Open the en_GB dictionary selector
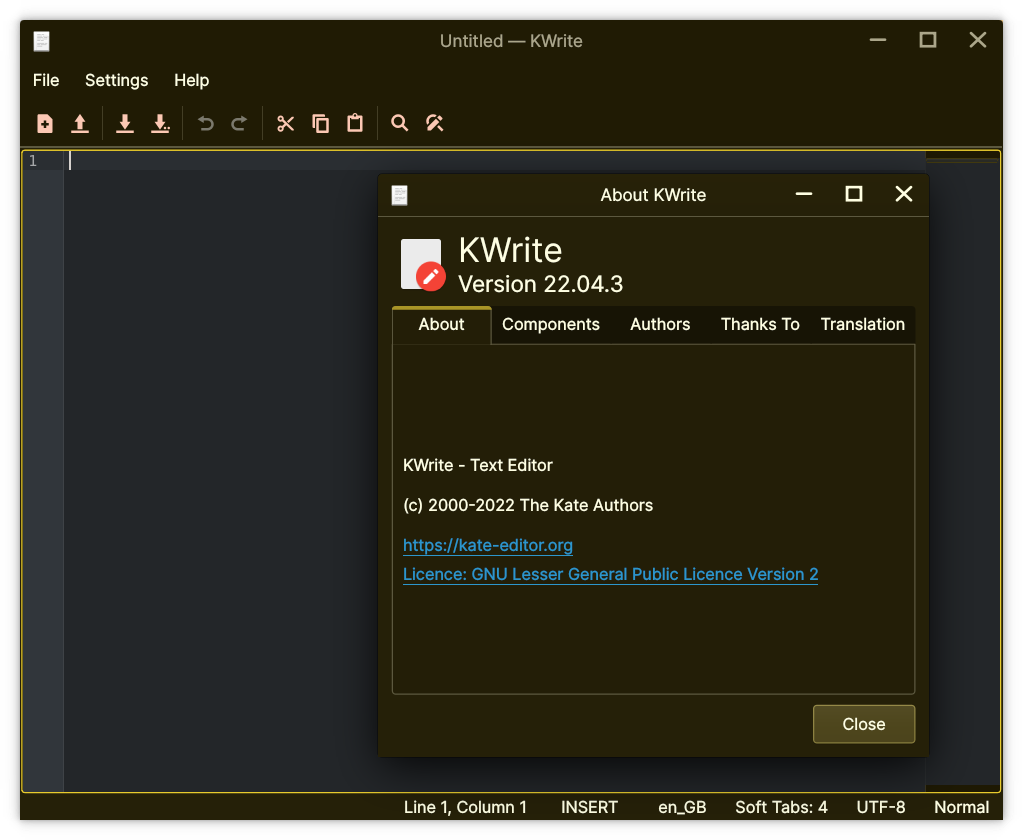This screenshot has height=840, width=1023. pyautogui.click(x=682, y=807)
